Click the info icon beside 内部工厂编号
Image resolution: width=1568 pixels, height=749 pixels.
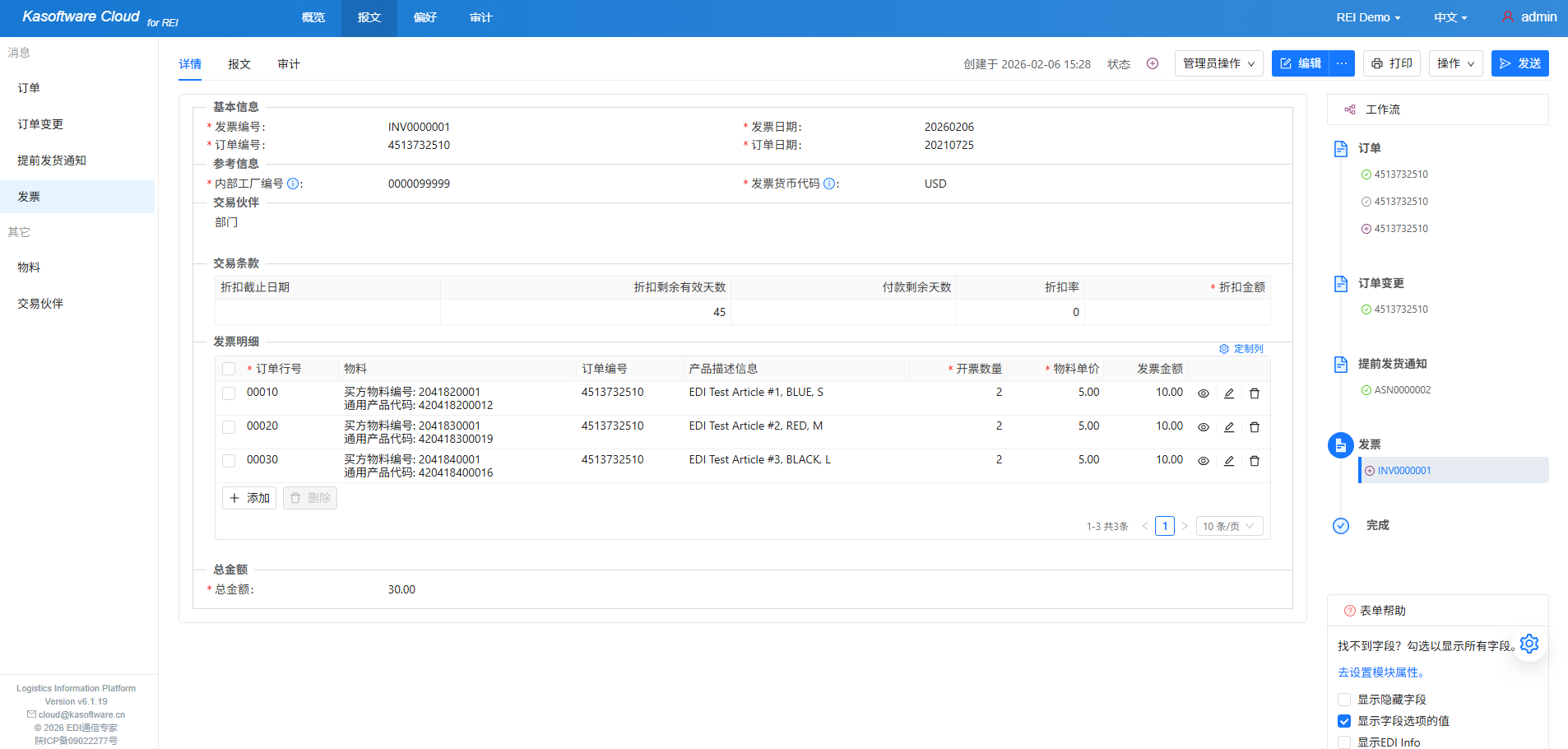tap(292, 184)
